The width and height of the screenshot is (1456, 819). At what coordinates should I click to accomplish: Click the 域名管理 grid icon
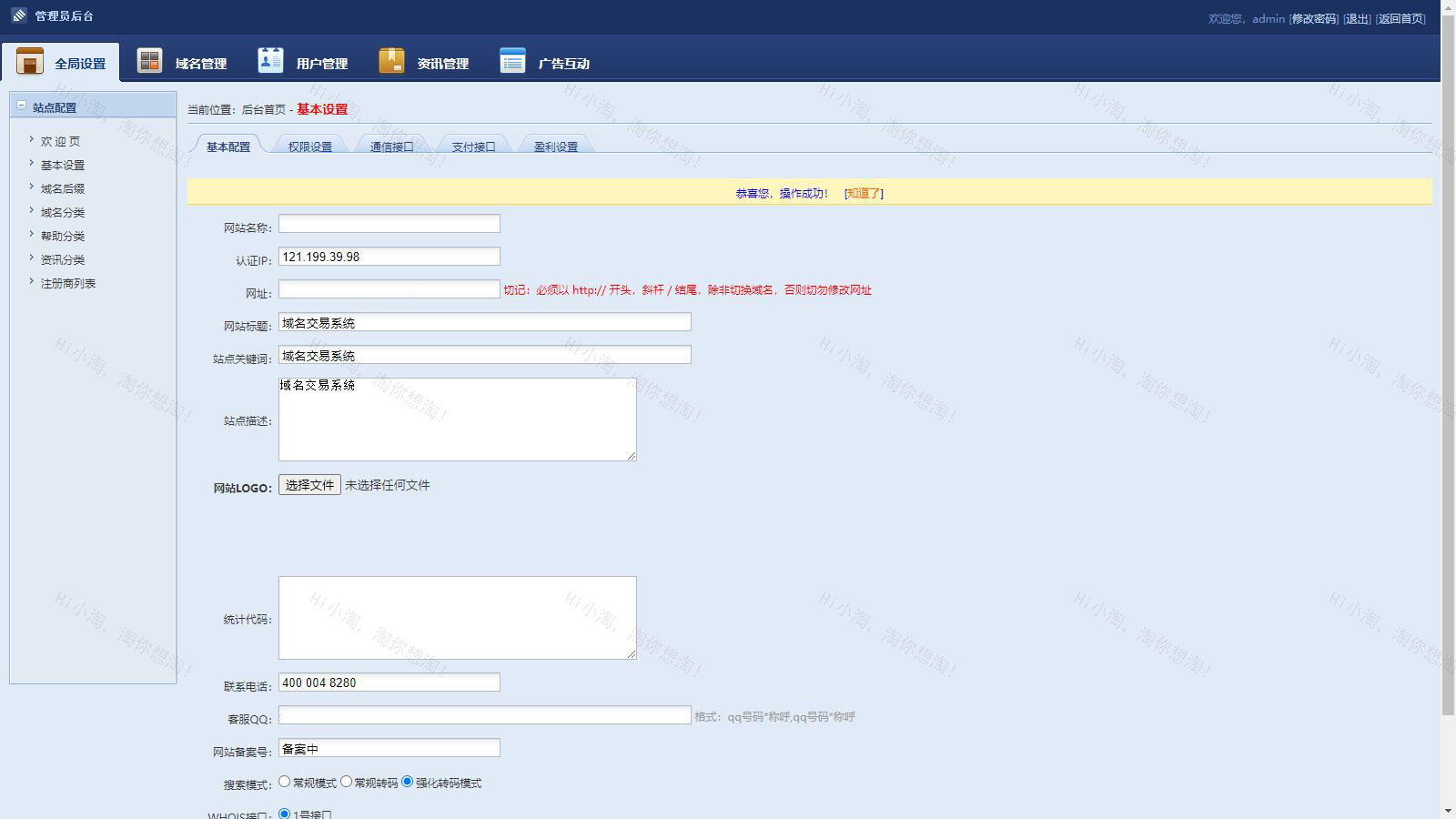(149, 60)
